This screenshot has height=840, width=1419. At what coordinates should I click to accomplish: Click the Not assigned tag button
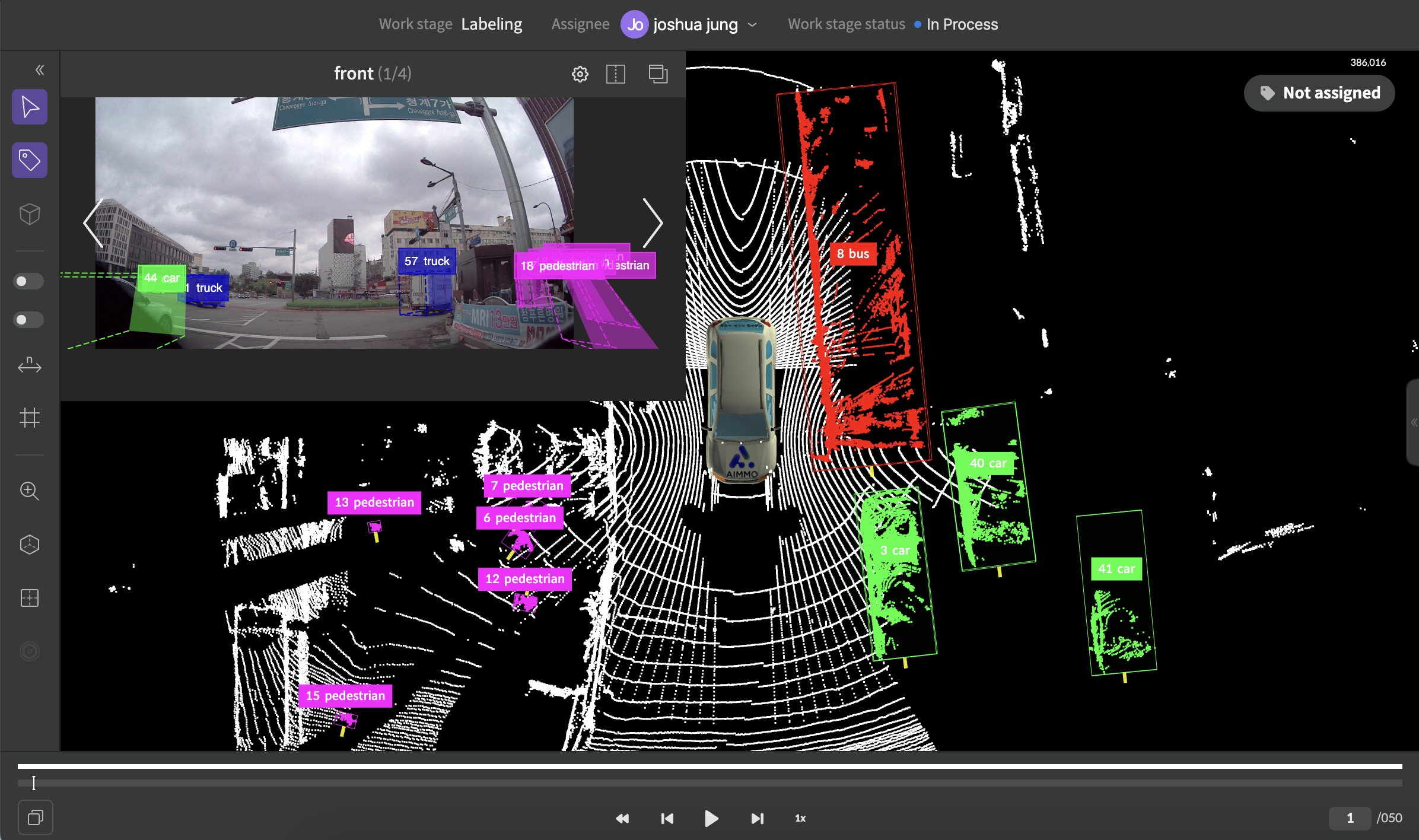1319,93
